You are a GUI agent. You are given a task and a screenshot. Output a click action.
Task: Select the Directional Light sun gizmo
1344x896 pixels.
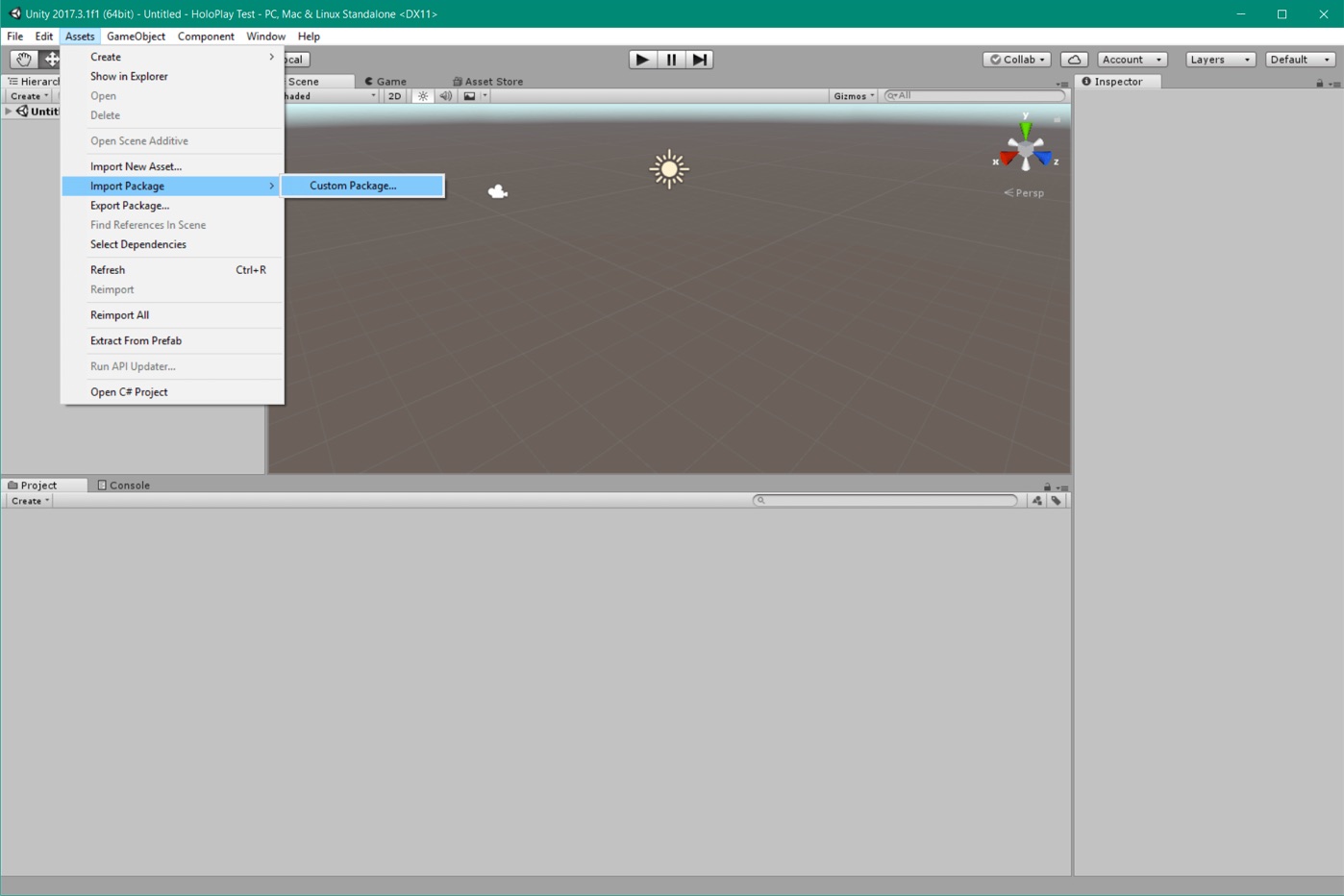pyautogui.click(x=669, y=169)
